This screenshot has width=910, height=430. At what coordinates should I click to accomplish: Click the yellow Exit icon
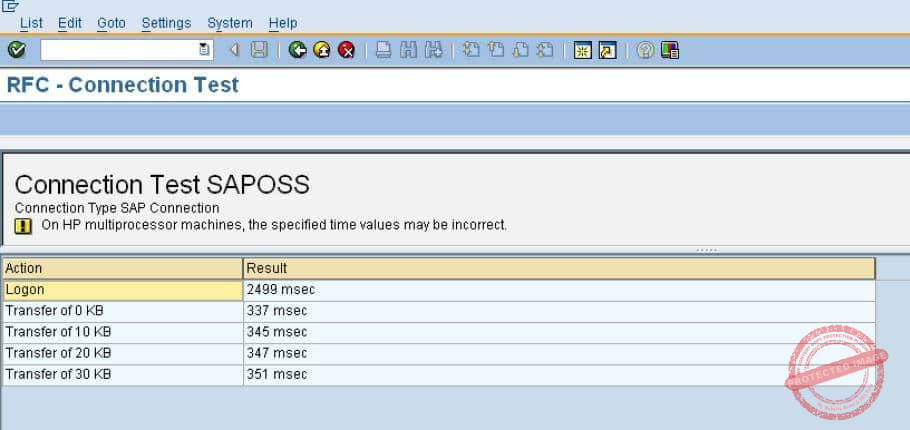click(322, 50)
